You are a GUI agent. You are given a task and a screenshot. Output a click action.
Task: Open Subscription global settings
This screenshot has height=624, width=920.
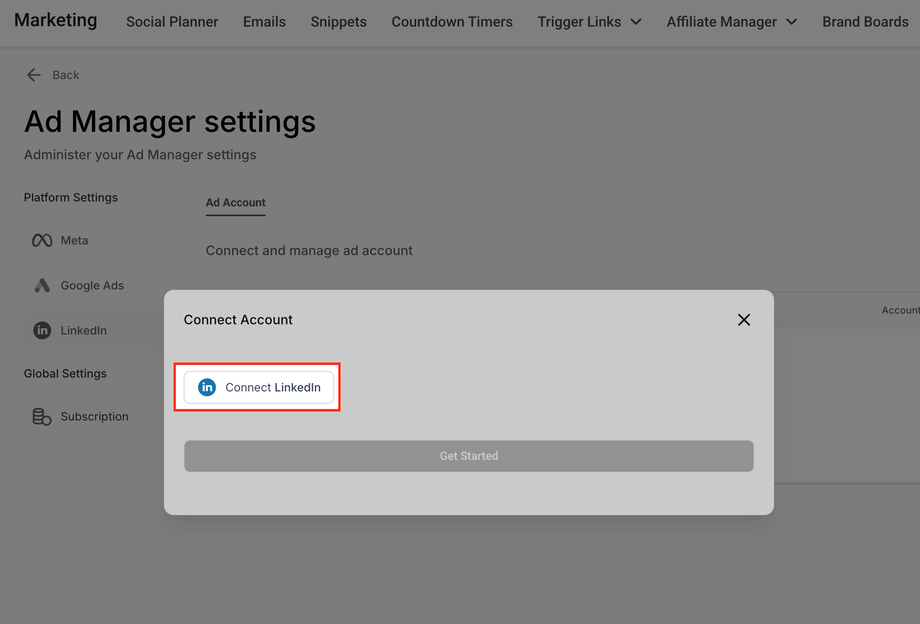click(94, 417)
